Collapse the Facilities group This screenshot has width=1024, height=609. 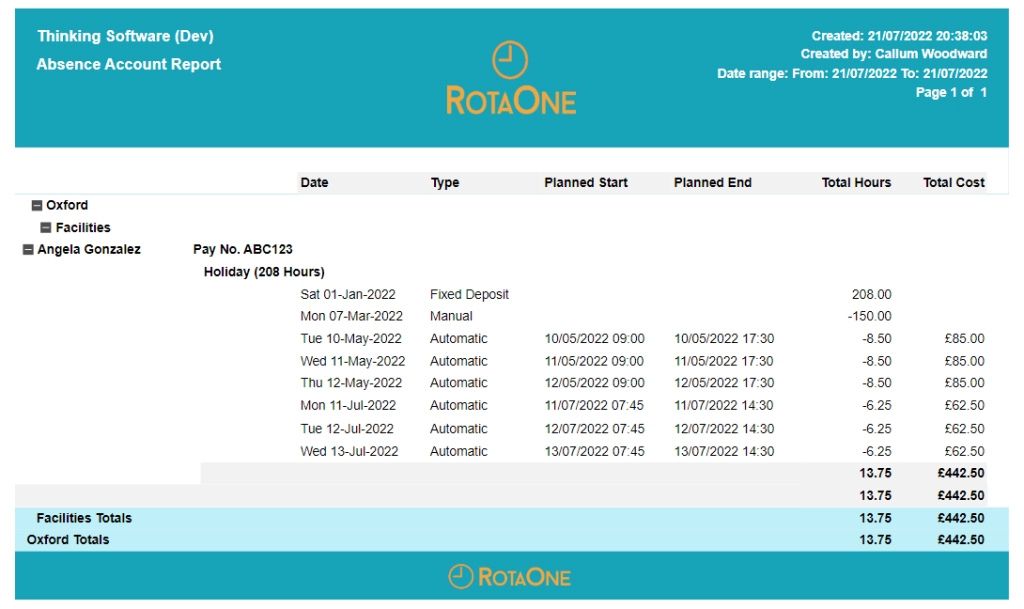coord(46,228)
